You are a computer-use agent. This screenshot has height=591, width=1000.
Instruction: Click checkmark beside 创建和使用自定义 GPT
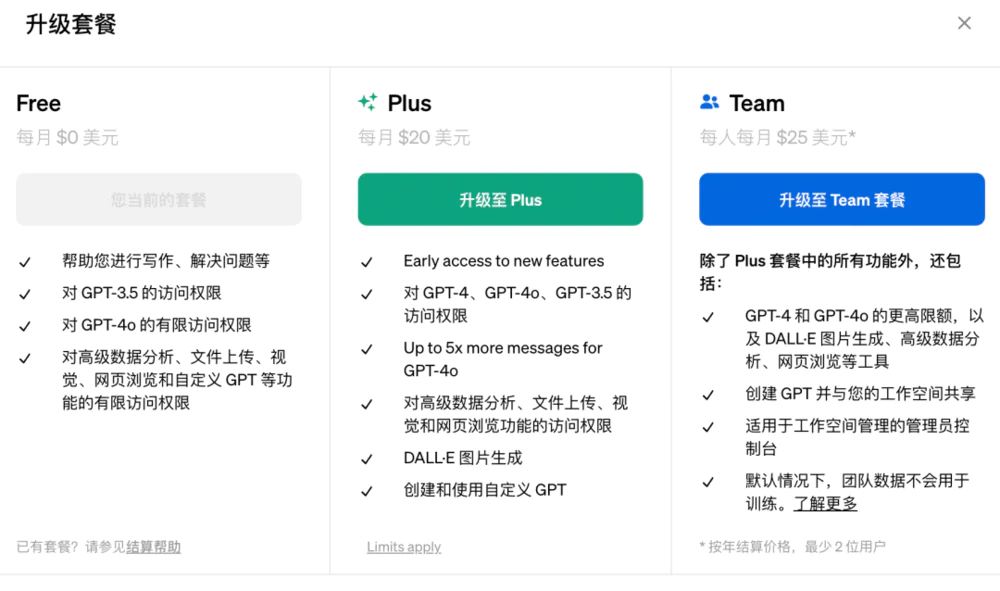367,491
